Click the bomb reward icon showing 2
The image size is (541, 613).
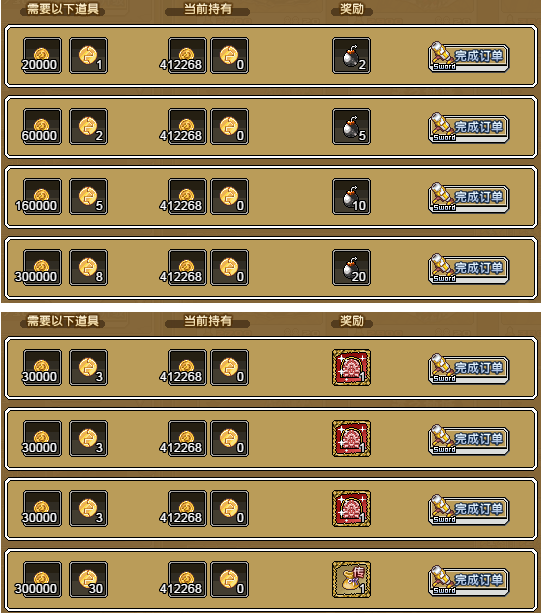351,56
